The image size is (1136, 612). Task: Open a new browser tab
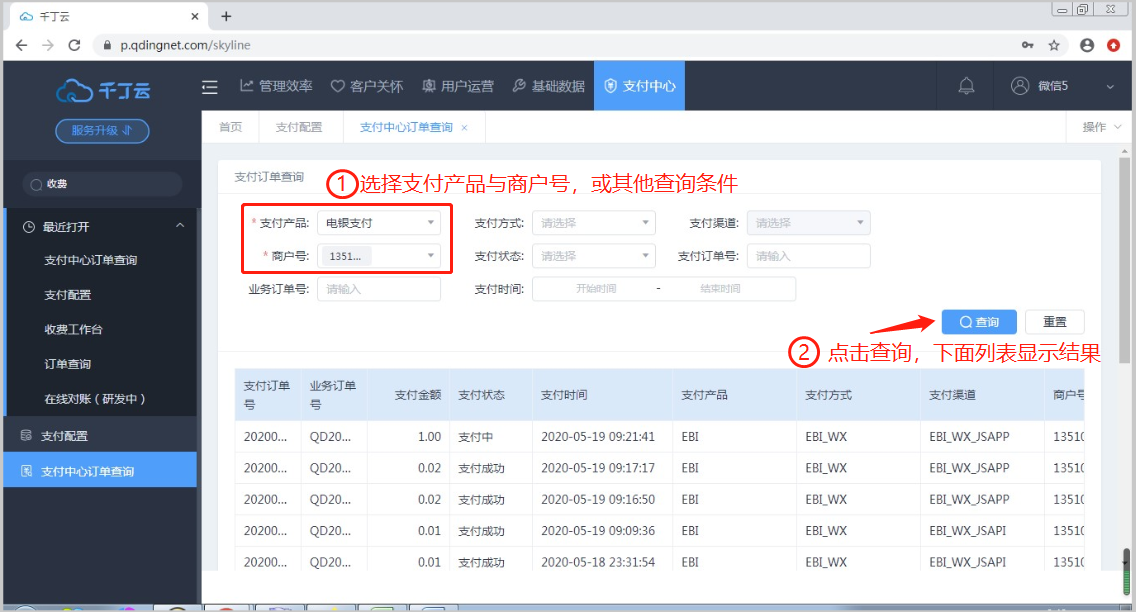coord(226,16)
